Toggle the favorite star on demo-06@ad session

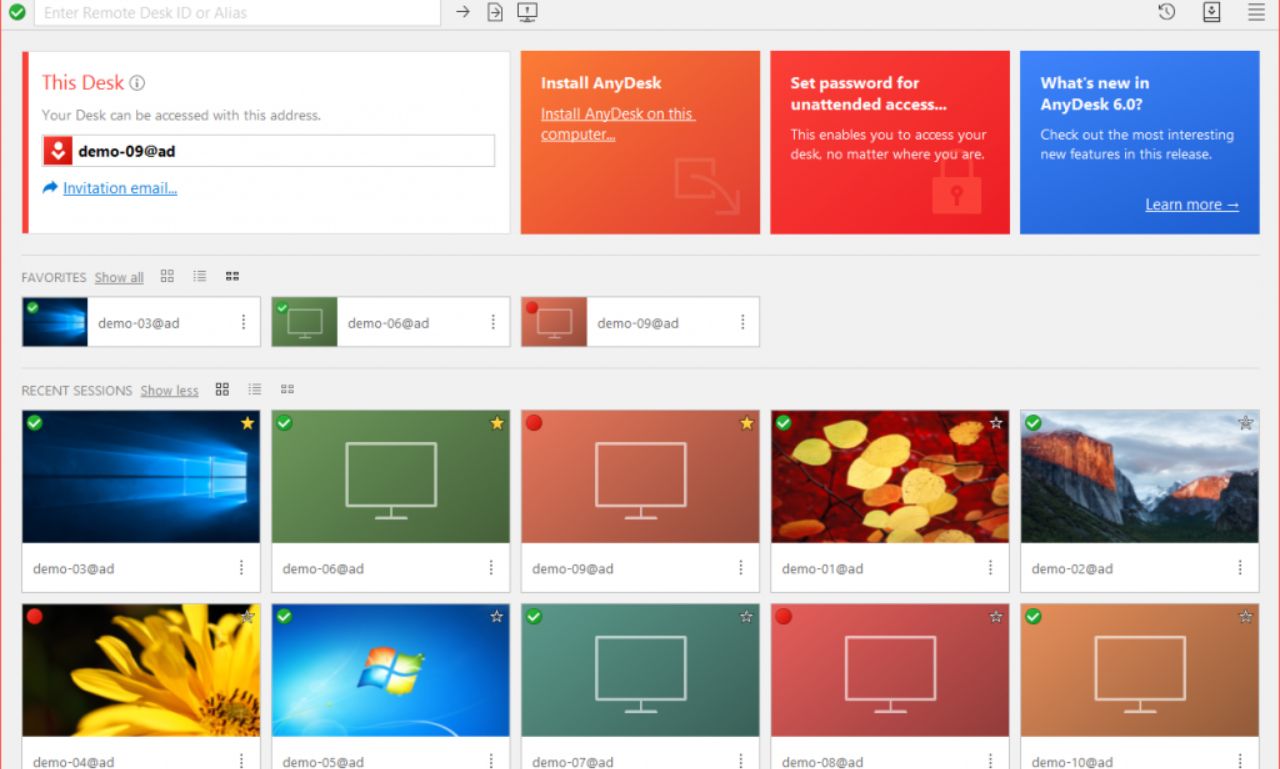pos(497,423)
